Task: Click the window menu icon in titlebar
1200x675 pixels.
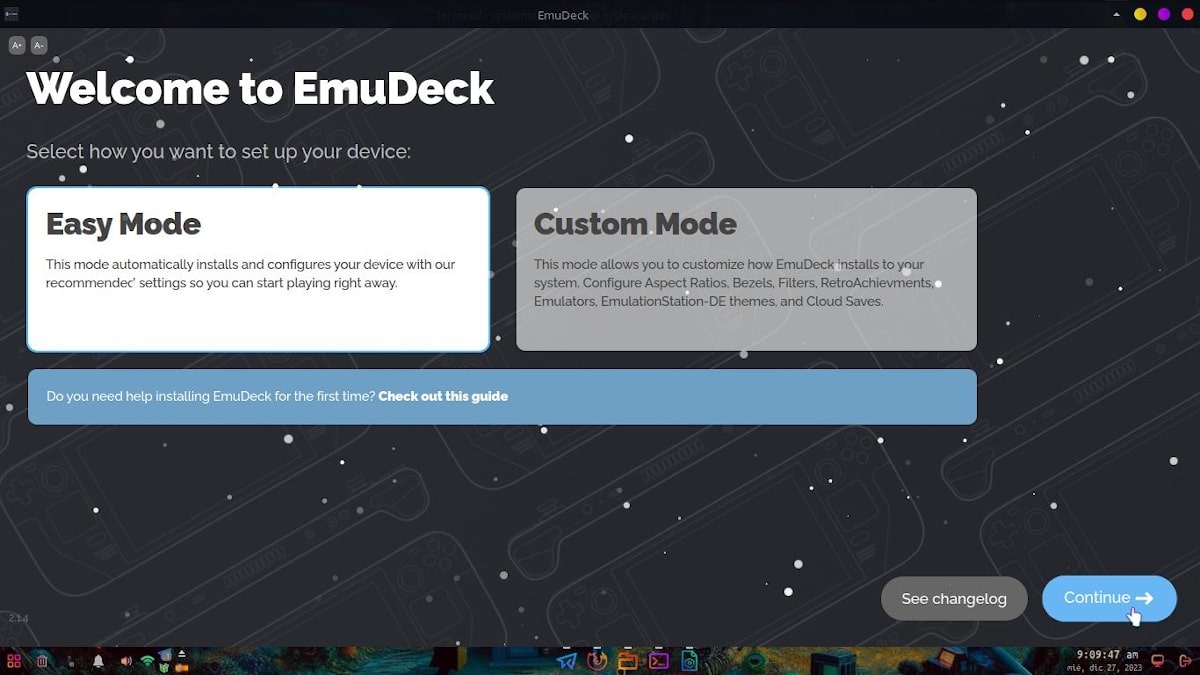Action: tap(9, 14)
